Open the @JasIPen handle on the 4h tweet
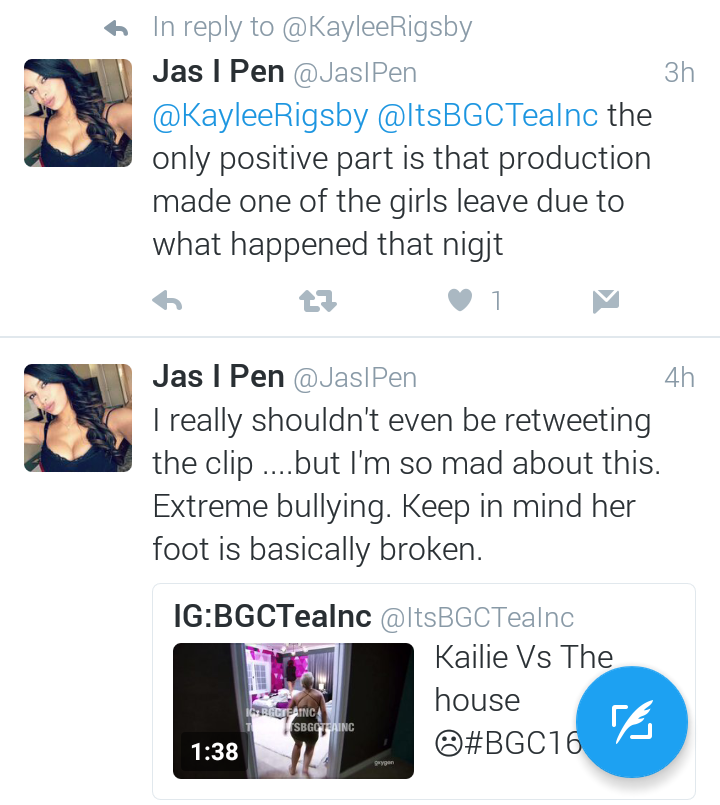 [x=355, y=378]
